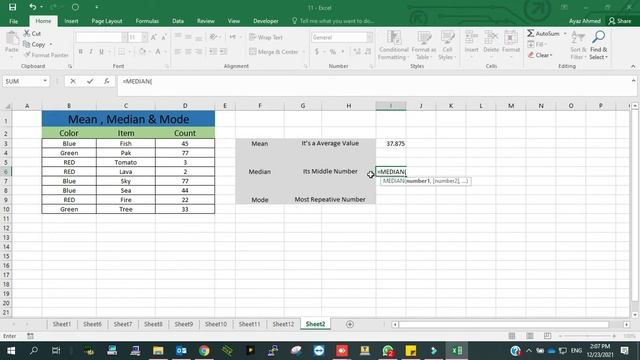Click the Sort & Filter icon
The height and width of the screenshot is (360, 640).
[x=578, y=38]
